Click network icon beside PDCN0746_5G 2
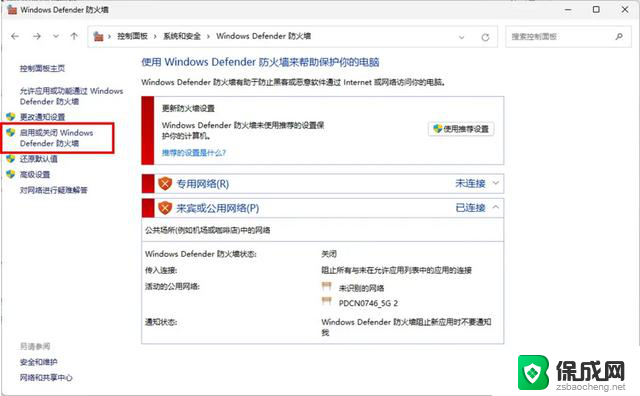The height and width of the screenshot is (396, 640). coord(327,302)
